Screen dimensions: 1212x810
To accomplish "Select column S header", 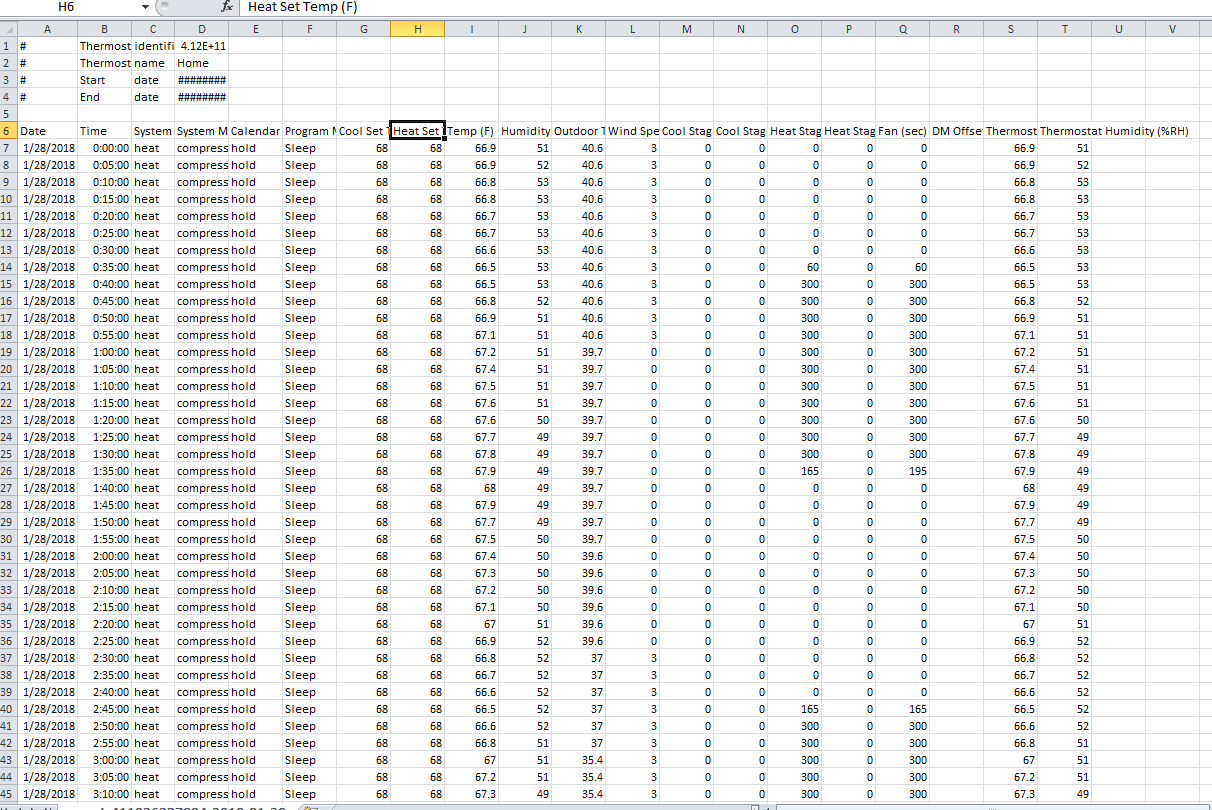I will pos(1010,29).
